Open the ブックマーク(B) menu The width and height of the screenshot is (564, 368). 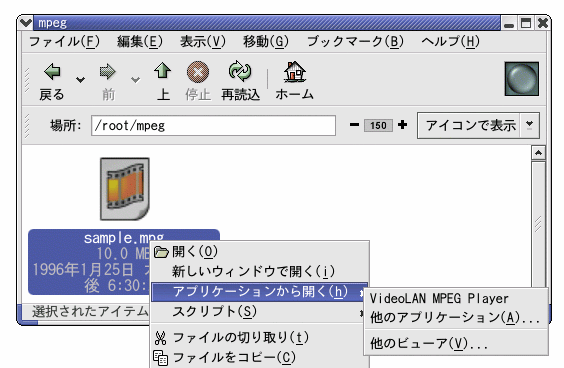(355, 41)
